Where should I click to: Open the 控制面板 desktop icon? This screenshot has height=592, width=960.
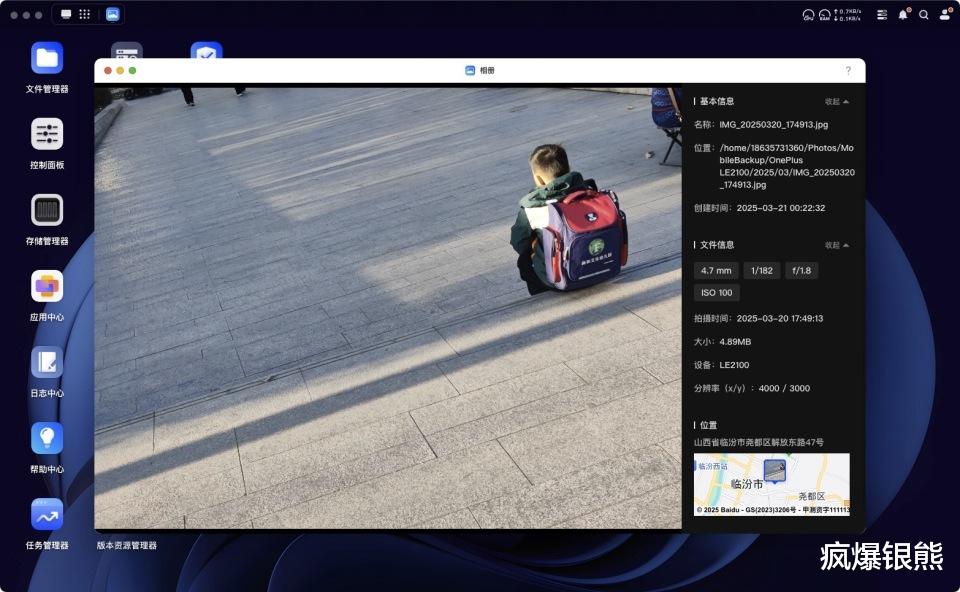point(47,134)
